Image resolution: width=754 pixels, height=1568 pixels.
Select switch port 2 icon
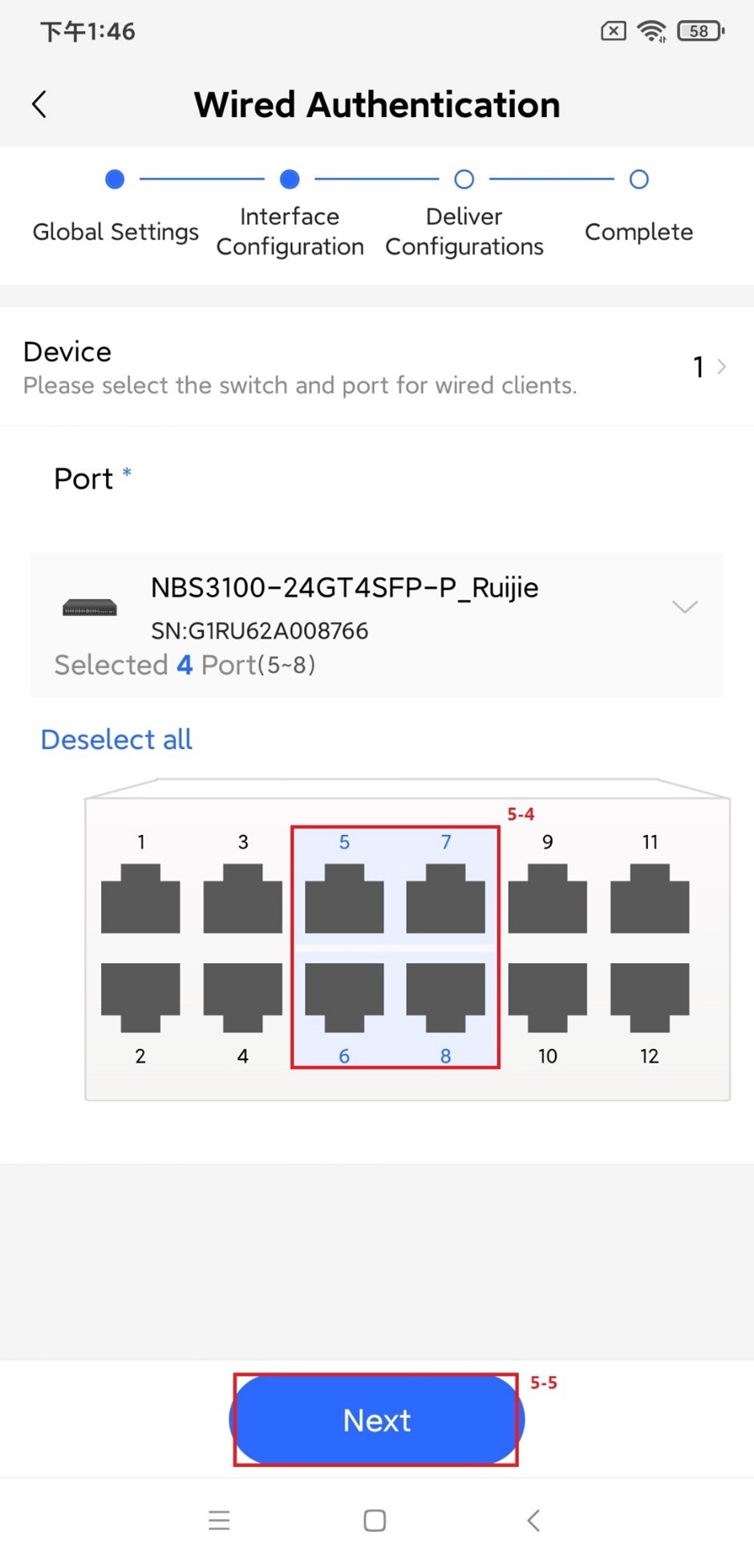[x=140, y=997]
